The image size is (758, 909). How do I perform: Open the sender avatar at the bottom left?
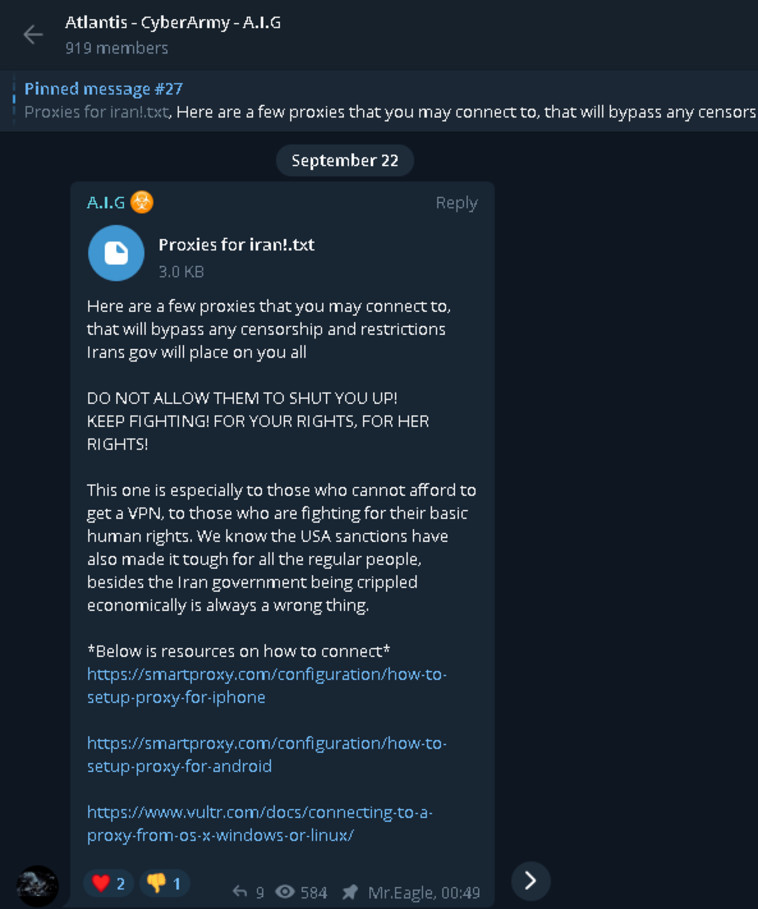coord(38,886)
